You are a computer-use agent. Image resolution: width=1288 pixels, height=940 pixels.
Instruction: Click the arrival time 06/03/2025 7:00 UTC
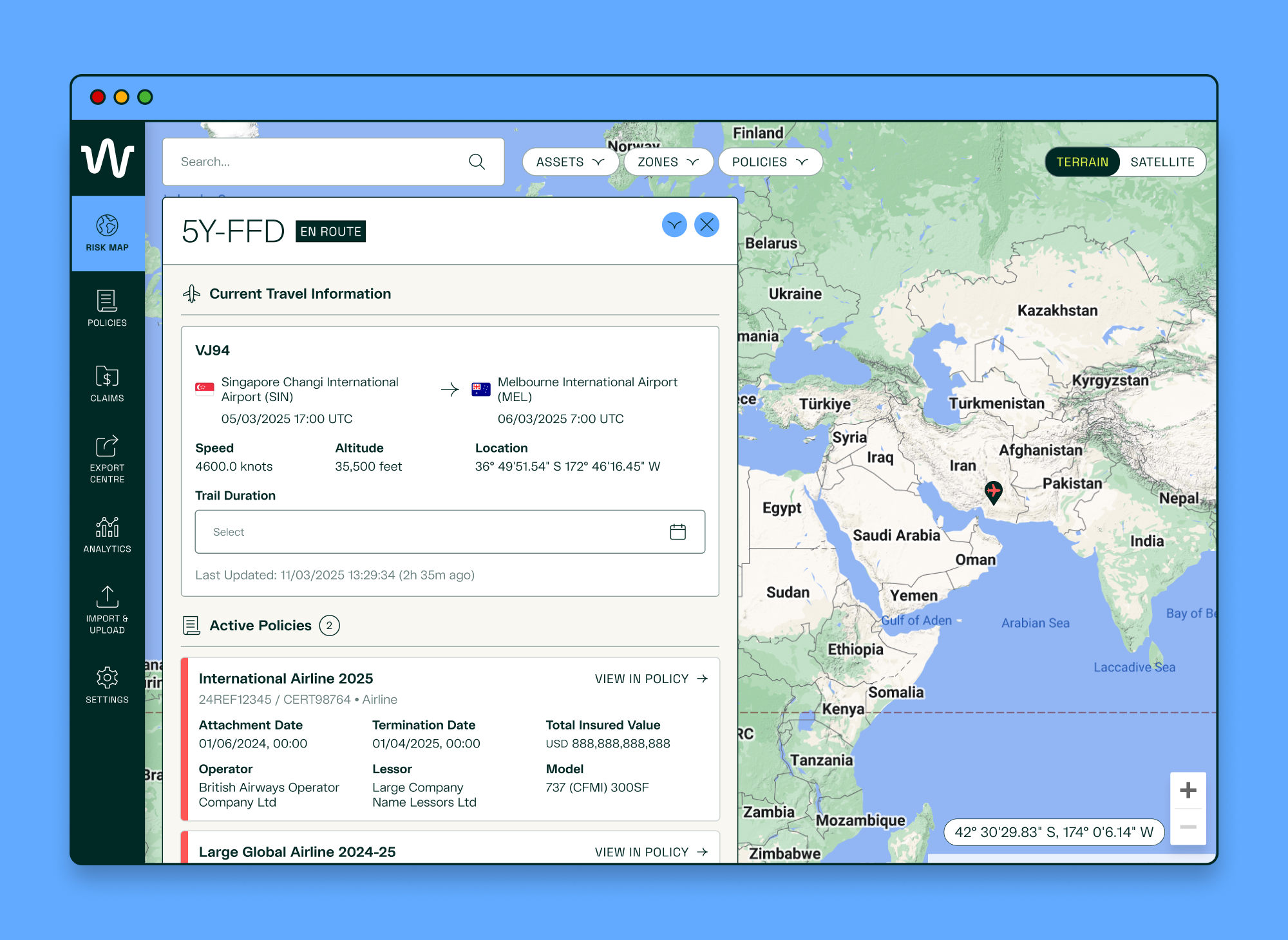[561, 419]
